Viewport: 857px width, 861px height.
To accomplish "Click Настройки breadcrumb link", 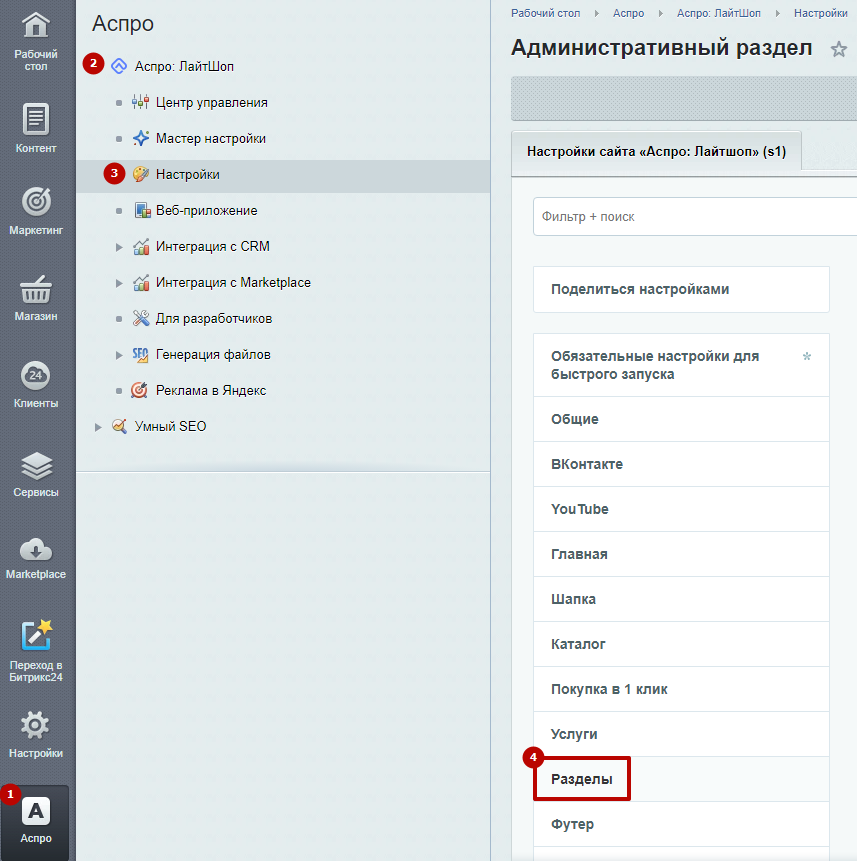I will point(820,13).
